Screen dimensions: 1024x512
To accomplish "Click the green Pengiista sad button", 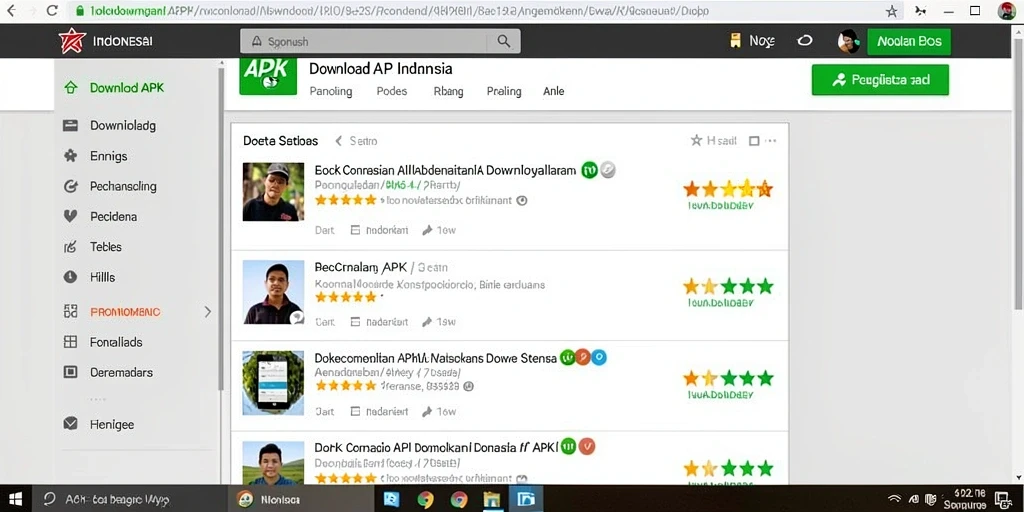I will [880, 80].
